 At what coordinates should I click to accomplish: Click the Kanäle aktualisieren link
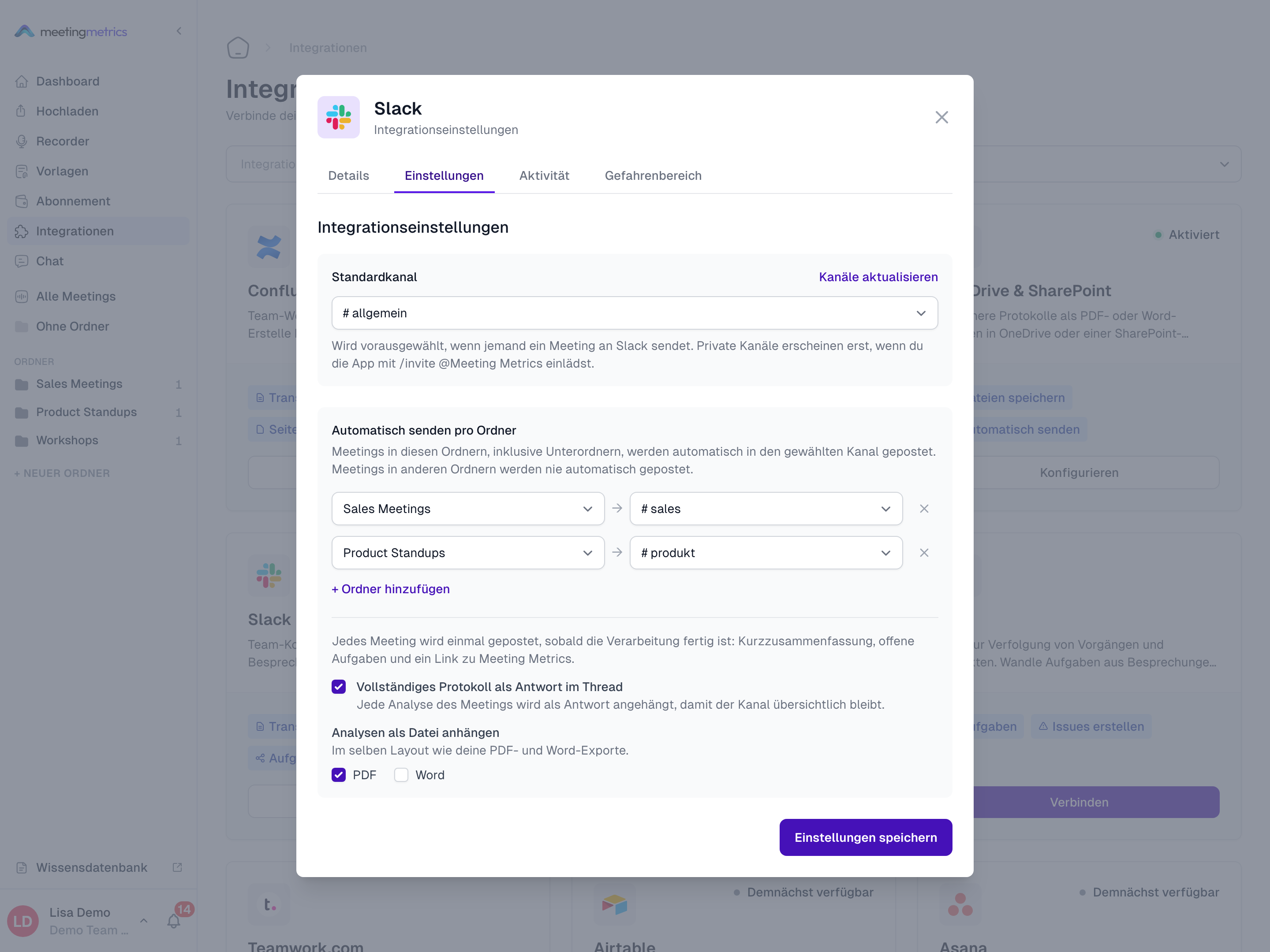[878, 277]
